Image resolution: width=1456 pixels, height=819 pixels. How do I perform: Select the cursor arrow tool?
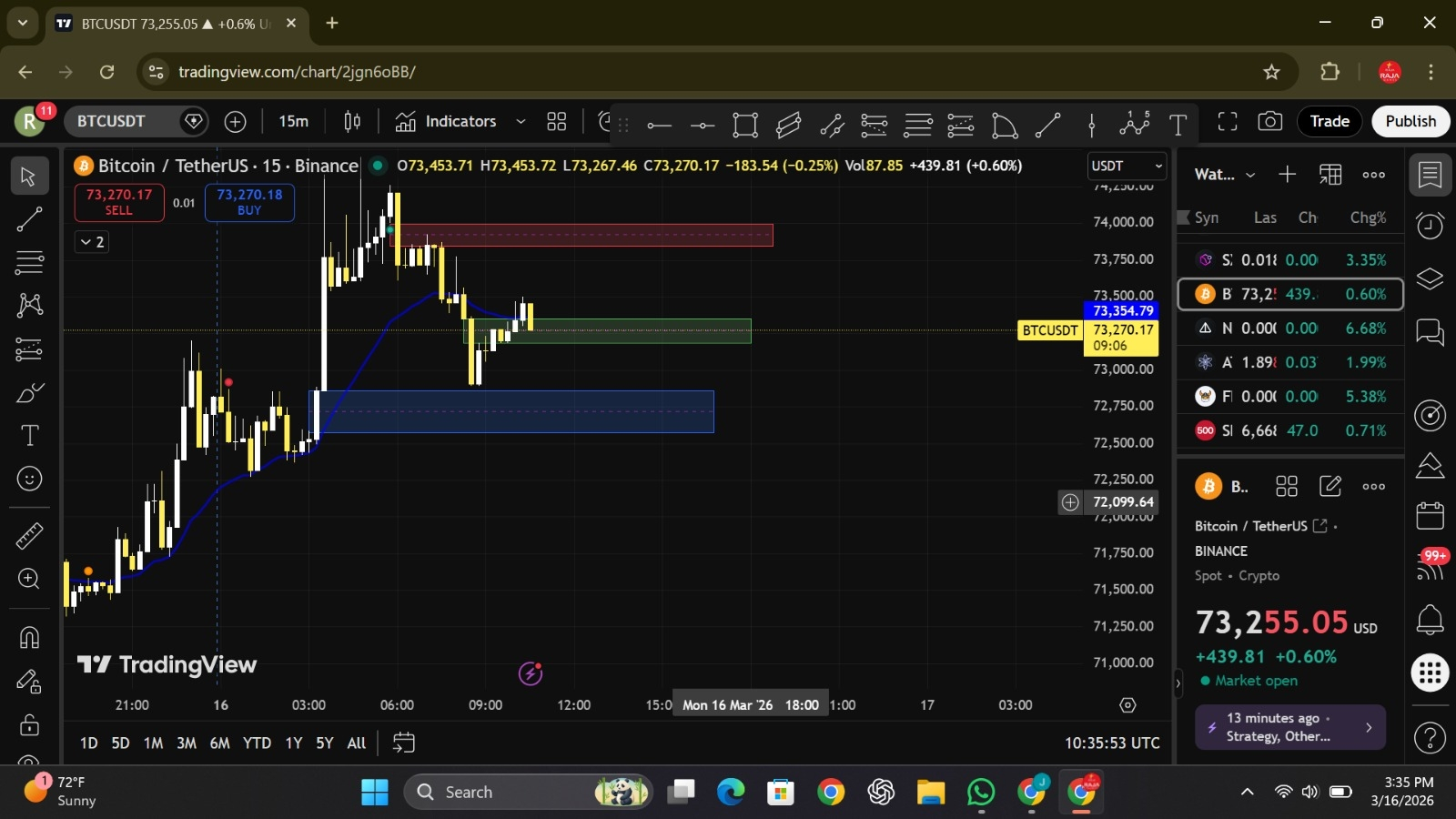(x=29, y=176)
